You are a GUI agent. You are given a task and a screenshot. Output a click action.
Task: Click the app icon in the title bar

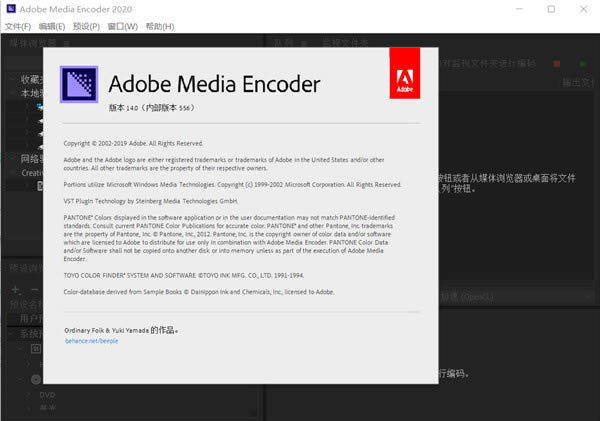[x=11, y=9]
